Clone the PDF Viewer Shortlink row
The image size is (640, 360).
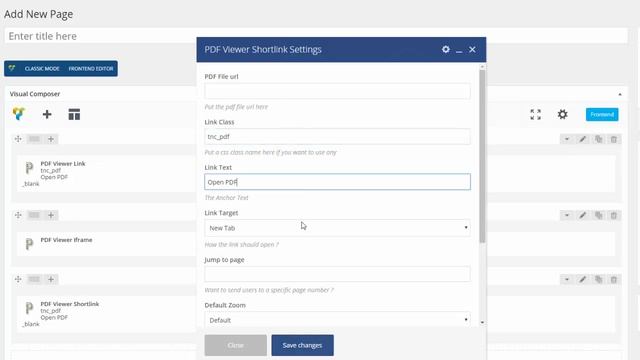click(598, 279)
